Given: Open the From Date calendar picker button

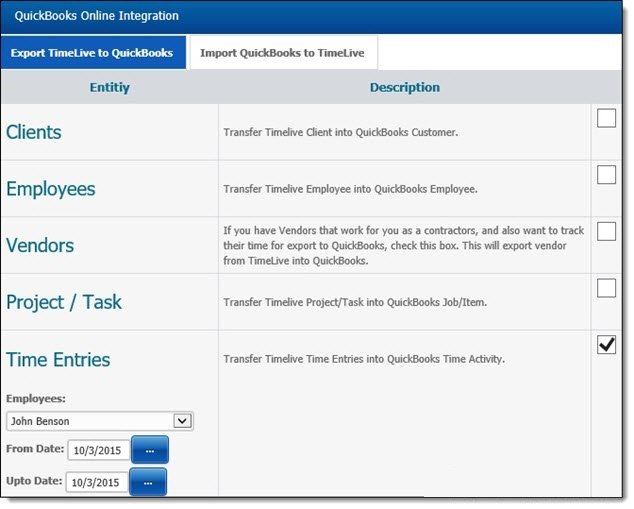Looking at the screenshot, I should pos(150,450).
